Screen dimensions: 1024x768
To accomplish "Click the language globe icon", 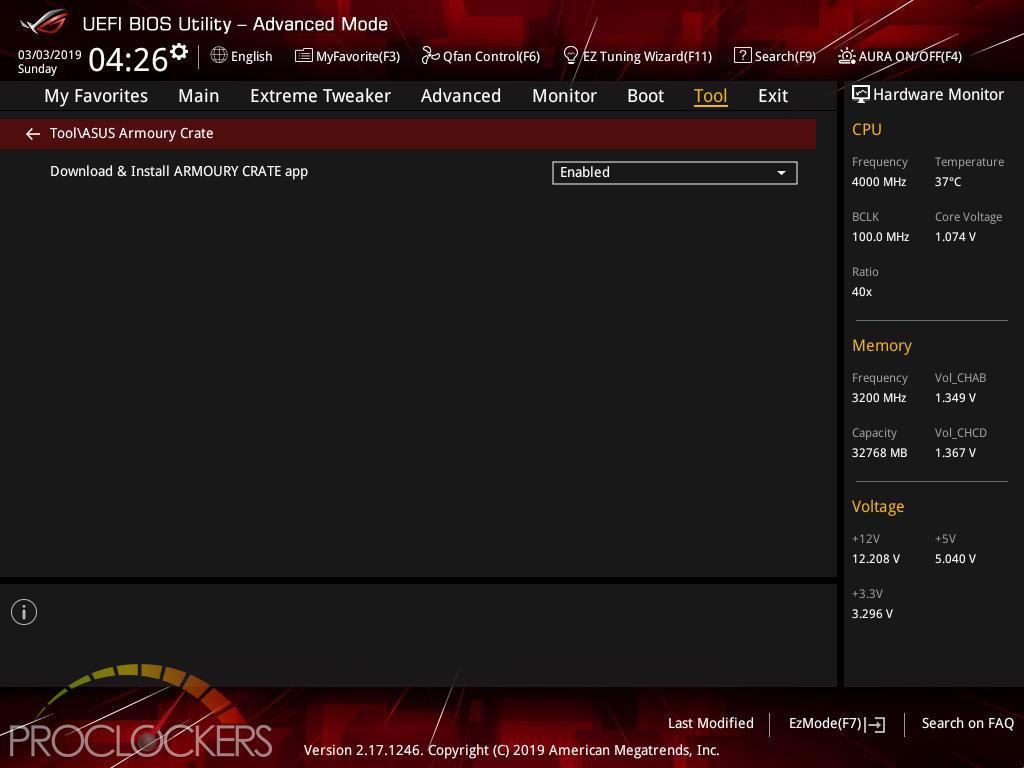I will click(x=219, y=56).
